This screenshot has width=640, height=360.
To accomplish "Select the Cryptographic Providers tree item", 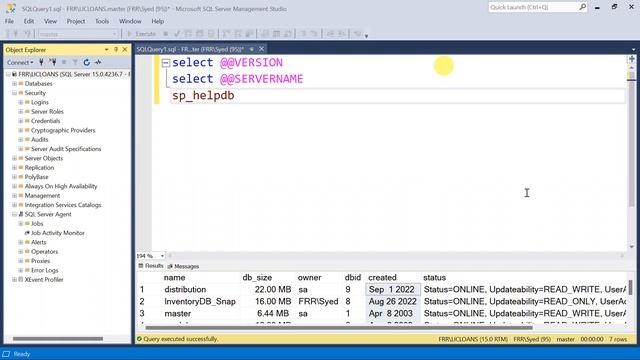I will click(x=63, y=130).
